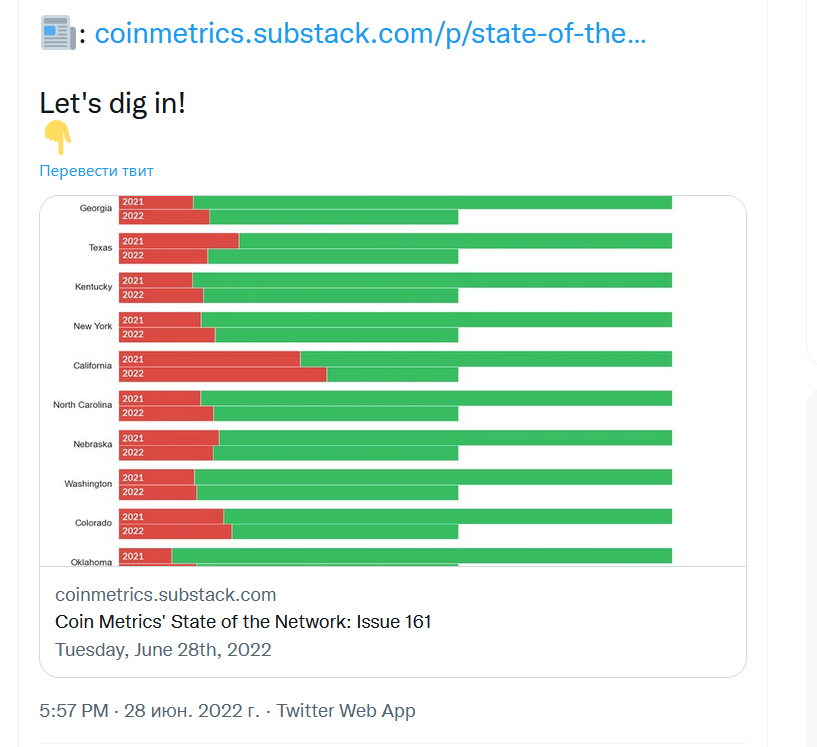Viewport: 817px width, 747px height.
Task: Click the 'Nebraska' chart label
Action: (92, 444)
